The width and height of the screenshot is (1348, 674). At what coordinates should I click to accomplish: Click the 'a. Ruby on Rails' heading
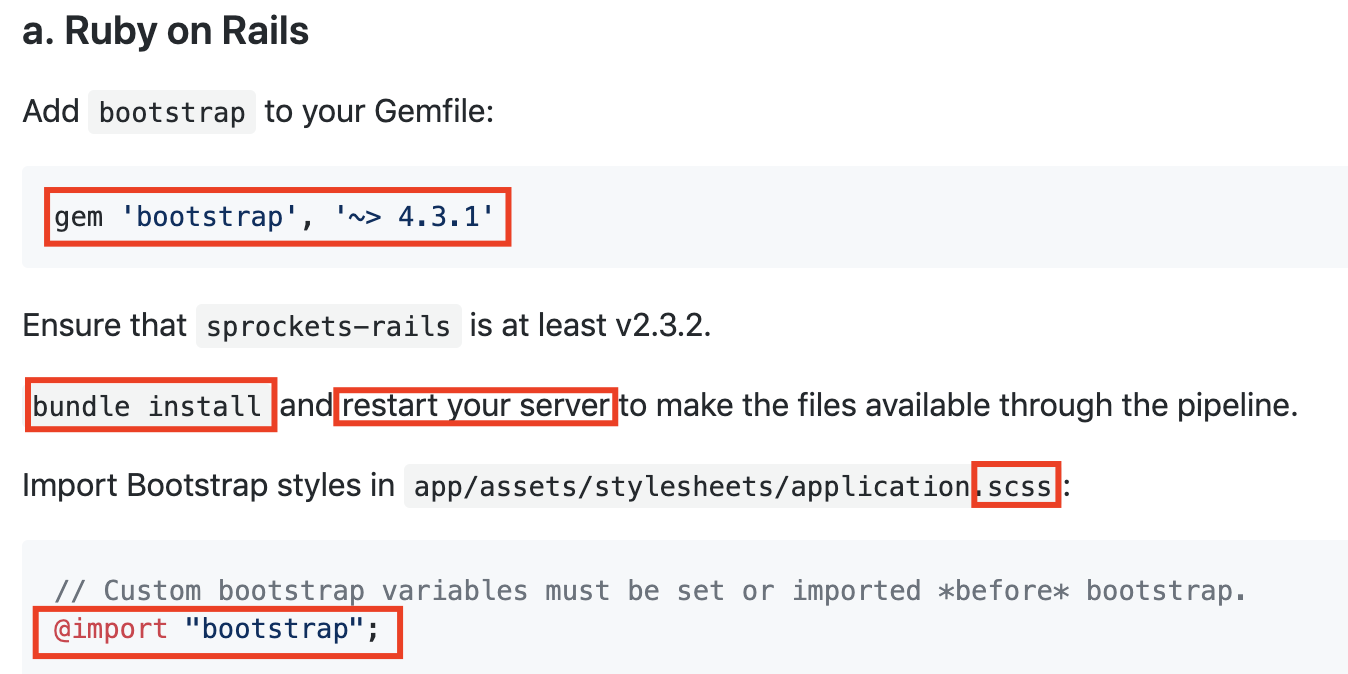[x=166, y=31]
